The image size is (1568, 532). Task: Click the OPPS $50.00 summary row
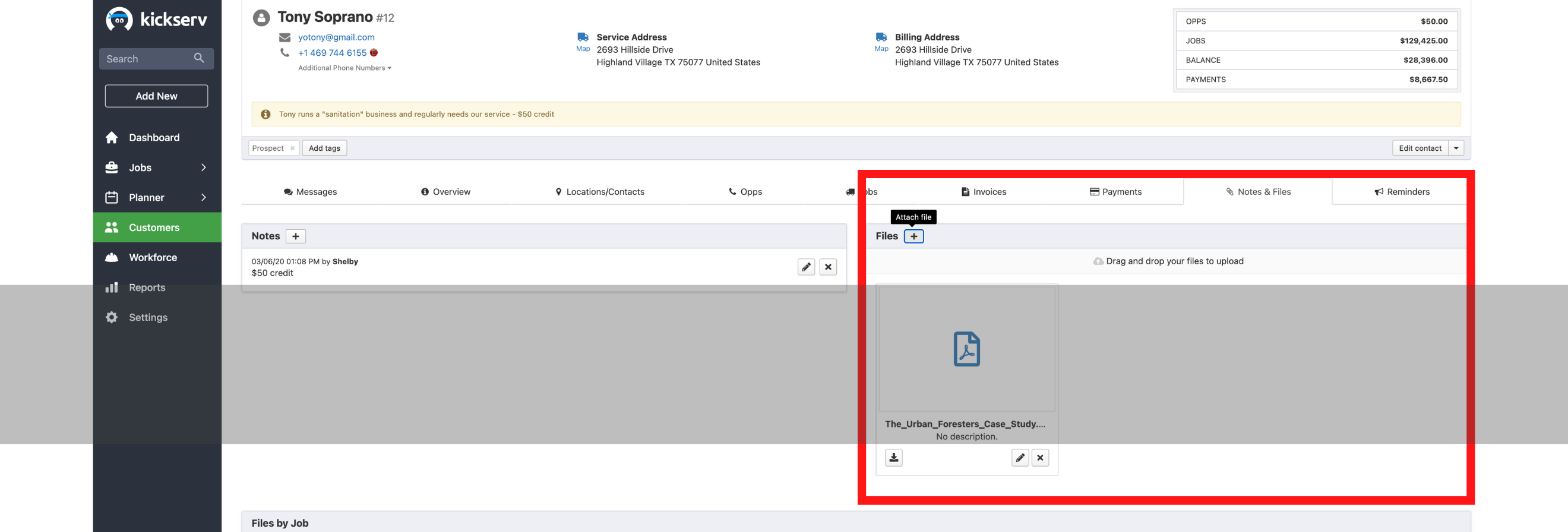click(1316, 21)
